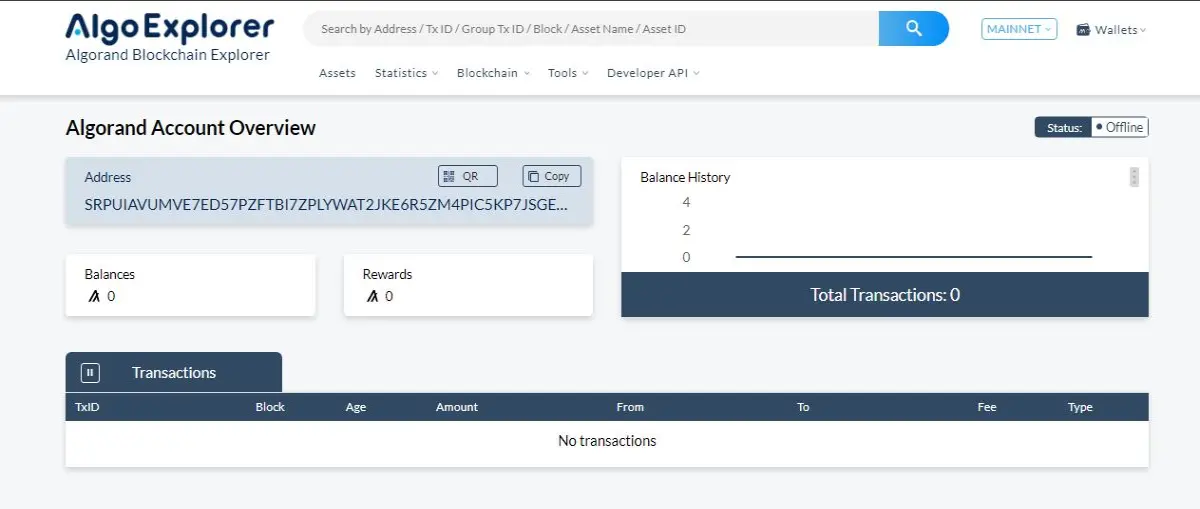Open the MAINNET network dropdown
The image size is (1200, 509).
[x=1019, y=29]
